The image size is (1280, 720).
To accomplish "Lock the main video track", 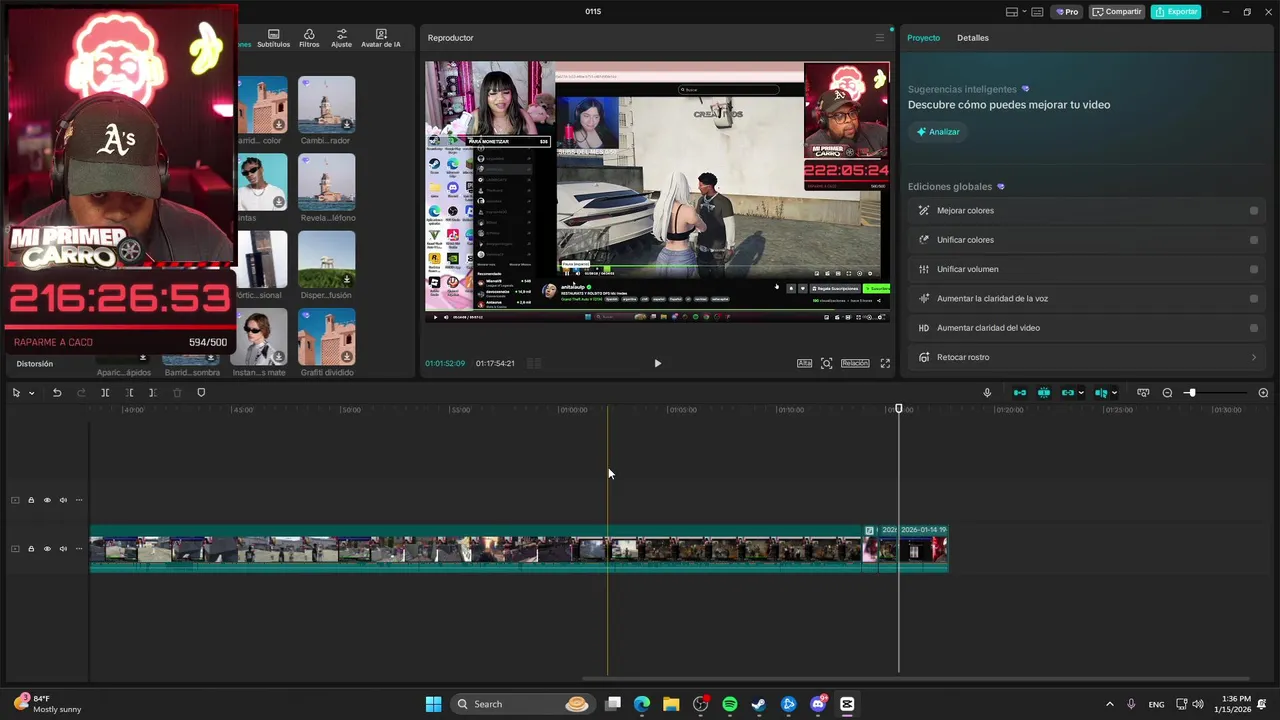I will [31, 549].
